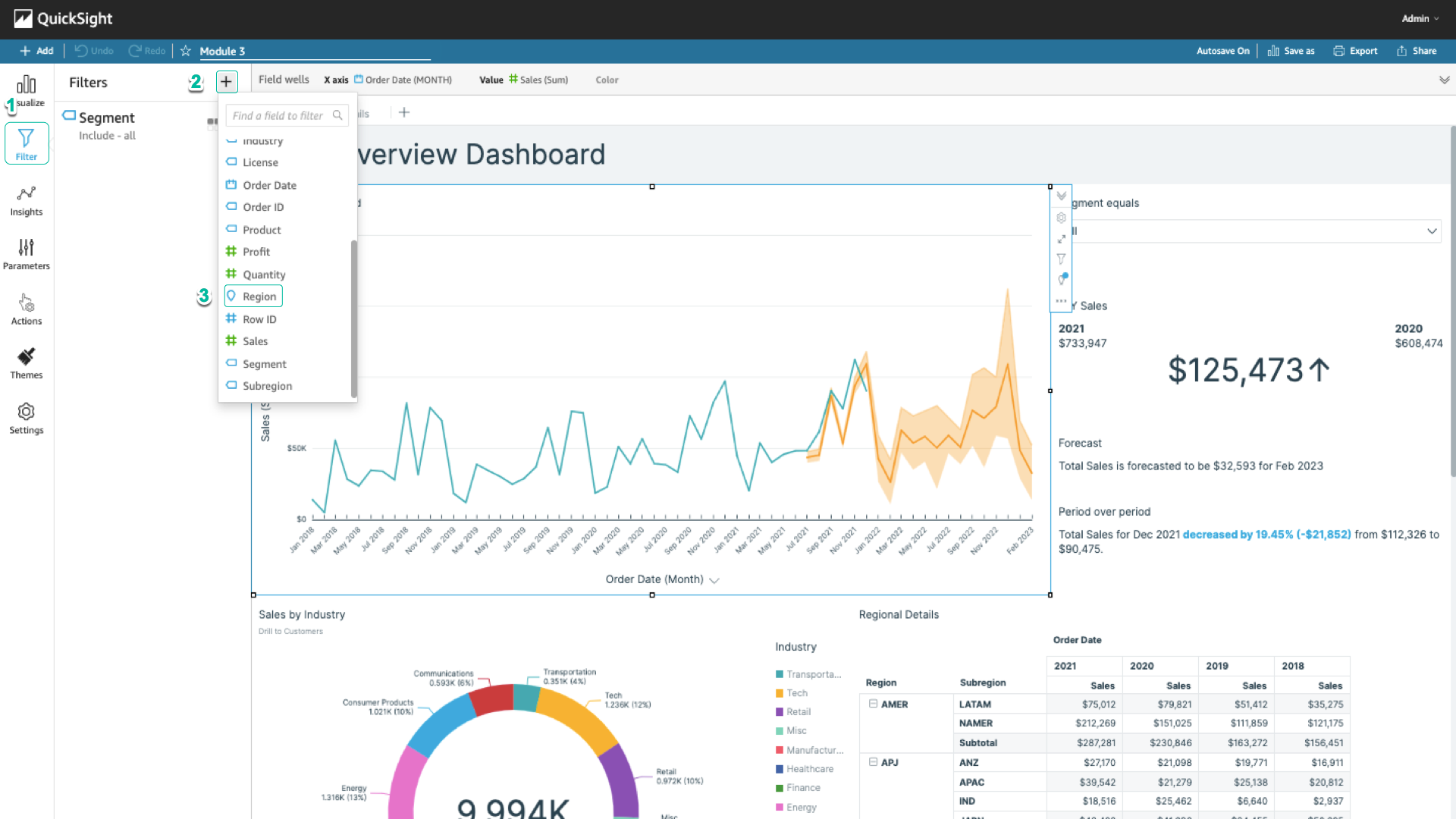The width and height of the screenshot is (1456, 819).
Task: Add a new sheet with plus tab
Action: click(404, 112)
